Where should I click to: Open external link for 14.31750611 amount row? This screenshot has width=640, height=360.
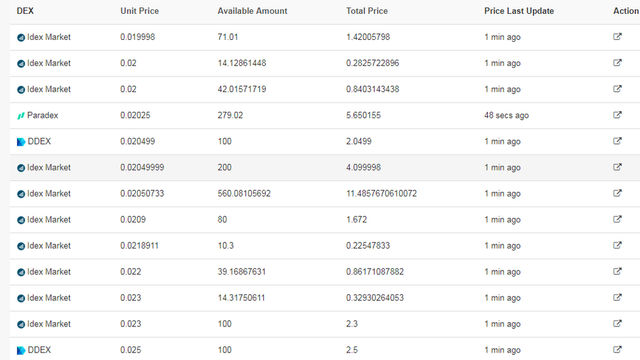tap(617, 298)
